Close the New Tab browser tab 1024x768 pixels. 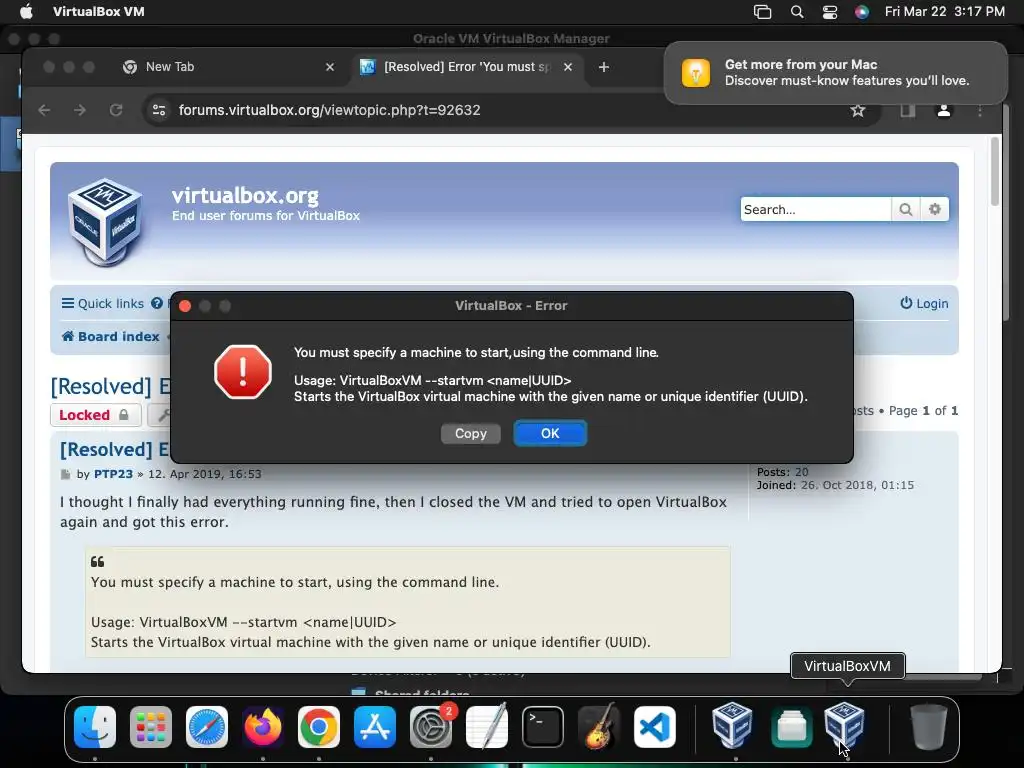(330, 67)
